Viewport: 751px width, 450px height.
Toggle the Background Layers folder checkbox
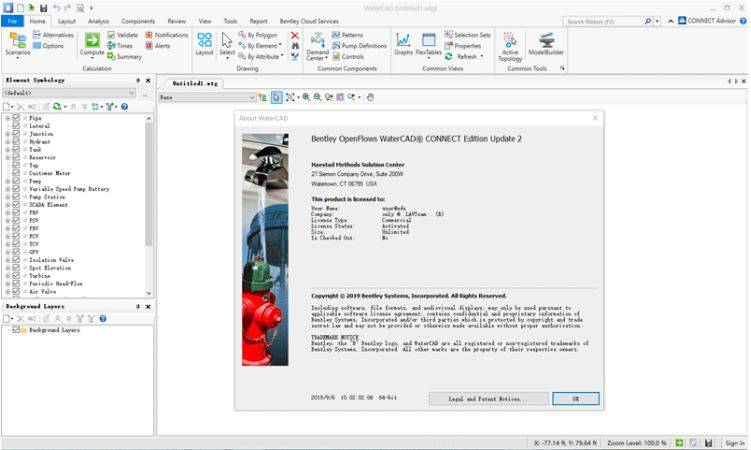pyautogui.click(x=16, y=330)
